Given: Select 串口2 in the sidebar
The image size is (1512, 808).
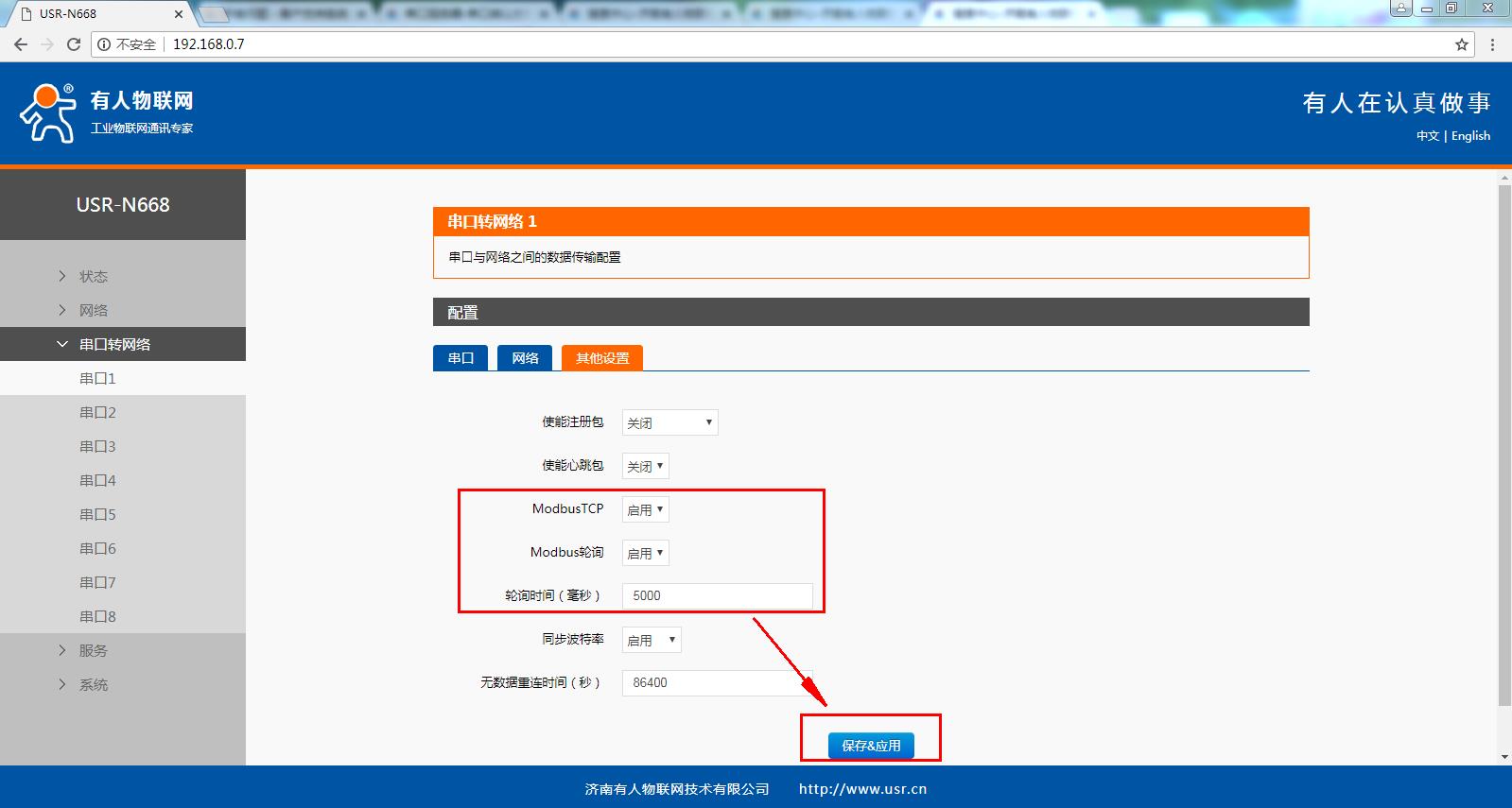Looking at the screenshot, I should (x=97, y=412).
